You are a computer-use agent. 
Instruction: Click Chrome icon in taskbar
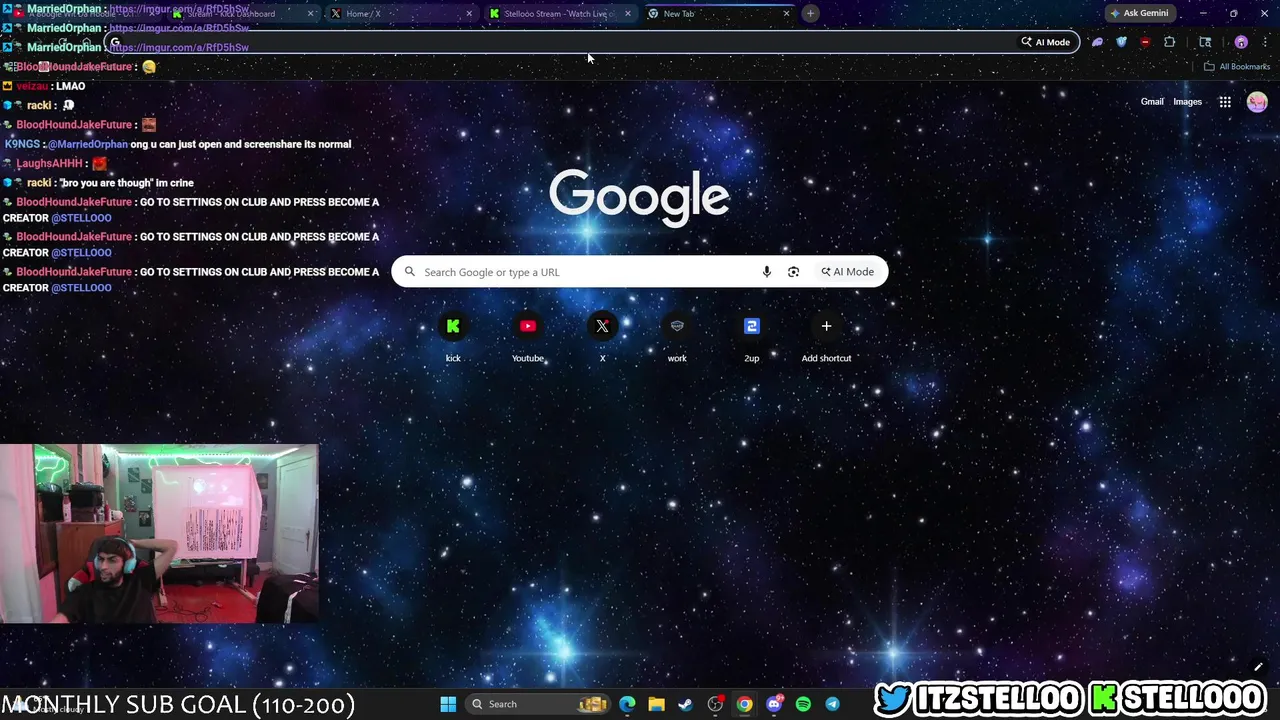[x=745, y=704]
